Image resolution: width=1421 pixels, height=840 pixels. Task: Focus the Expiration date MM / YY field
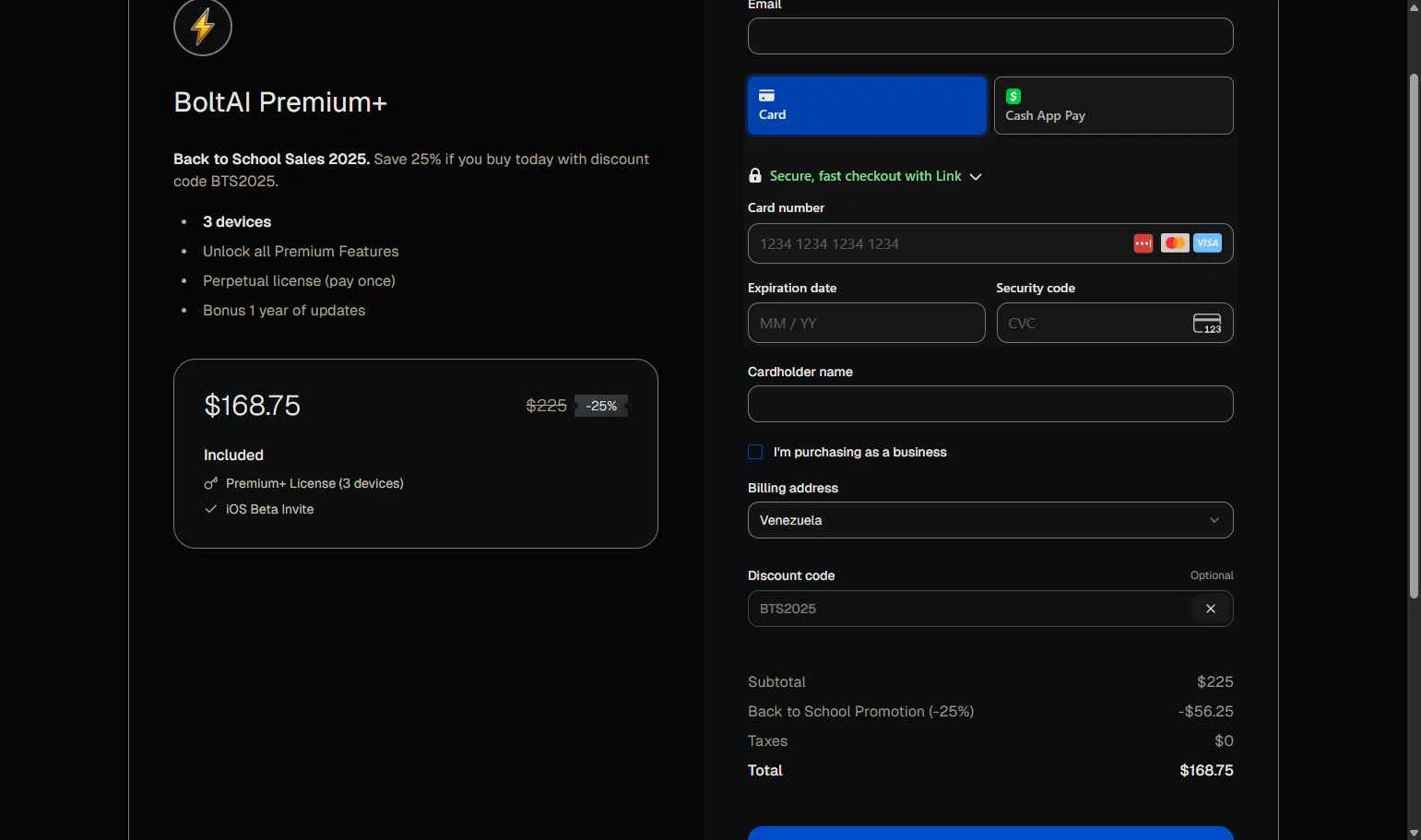(867, 324)
